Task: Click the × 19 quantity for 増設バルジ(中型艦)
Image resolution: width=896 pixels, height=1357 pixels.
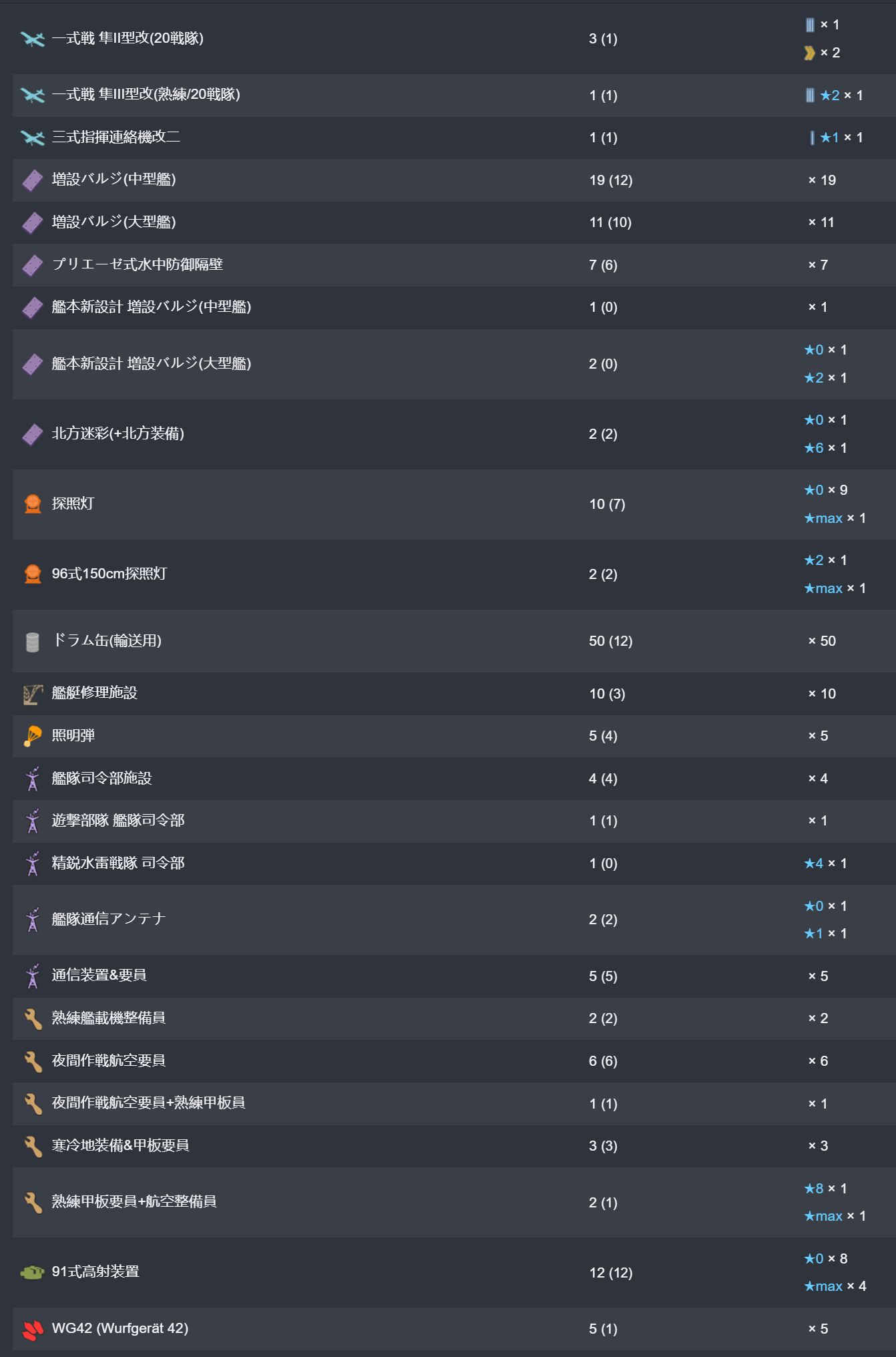Action: (821, 180)
